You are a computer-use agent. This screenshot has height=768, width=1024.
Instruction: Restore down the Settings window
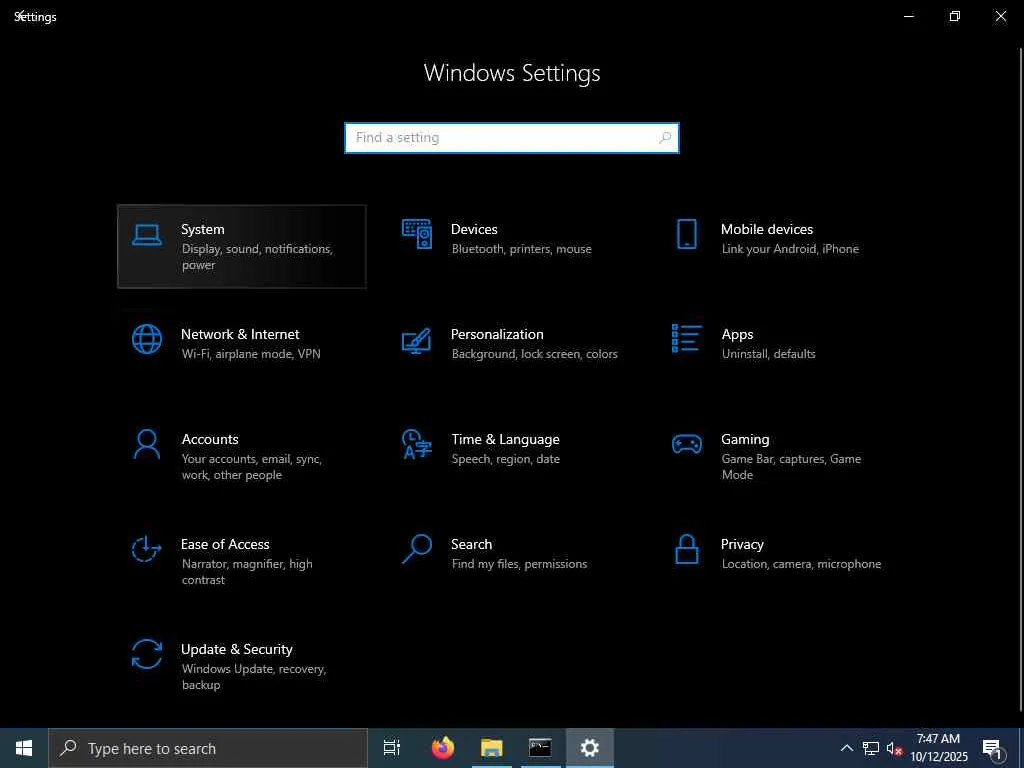(955, 16)
